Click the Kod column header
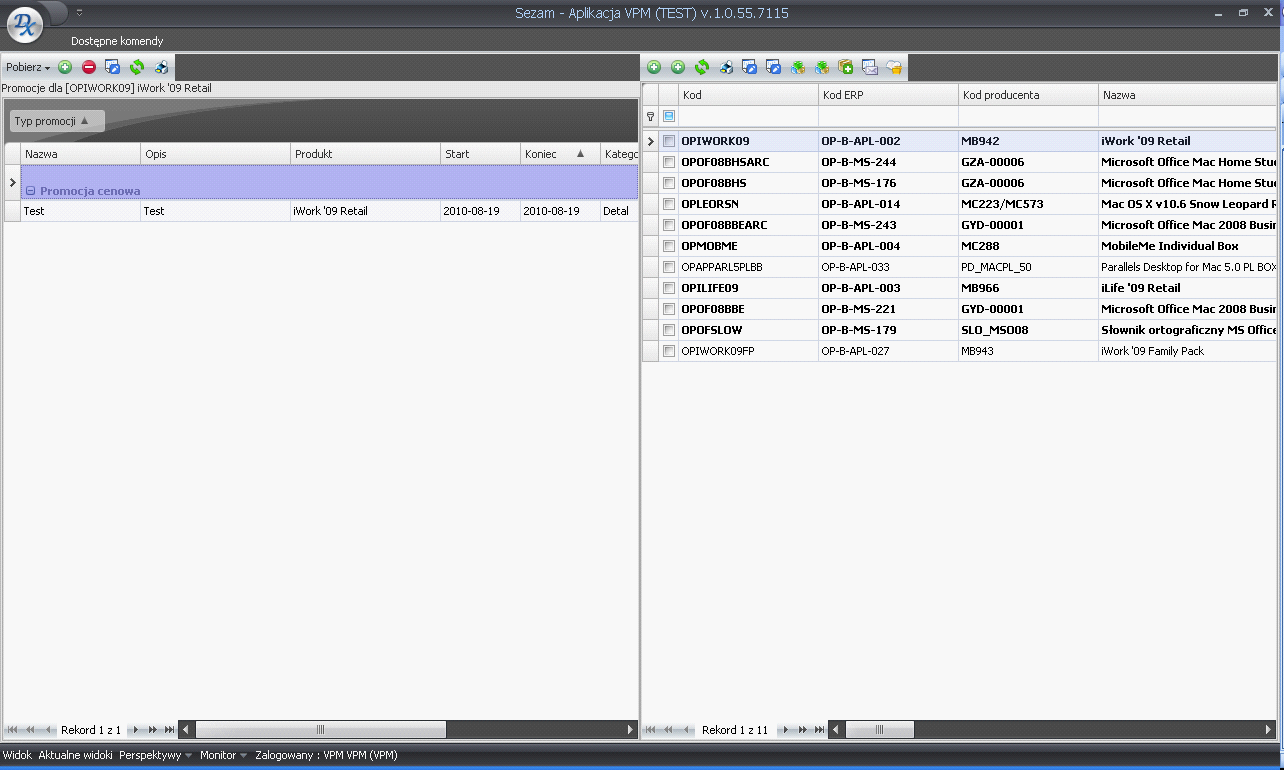Screen dimensions: 1284x770 click(748, 95)
